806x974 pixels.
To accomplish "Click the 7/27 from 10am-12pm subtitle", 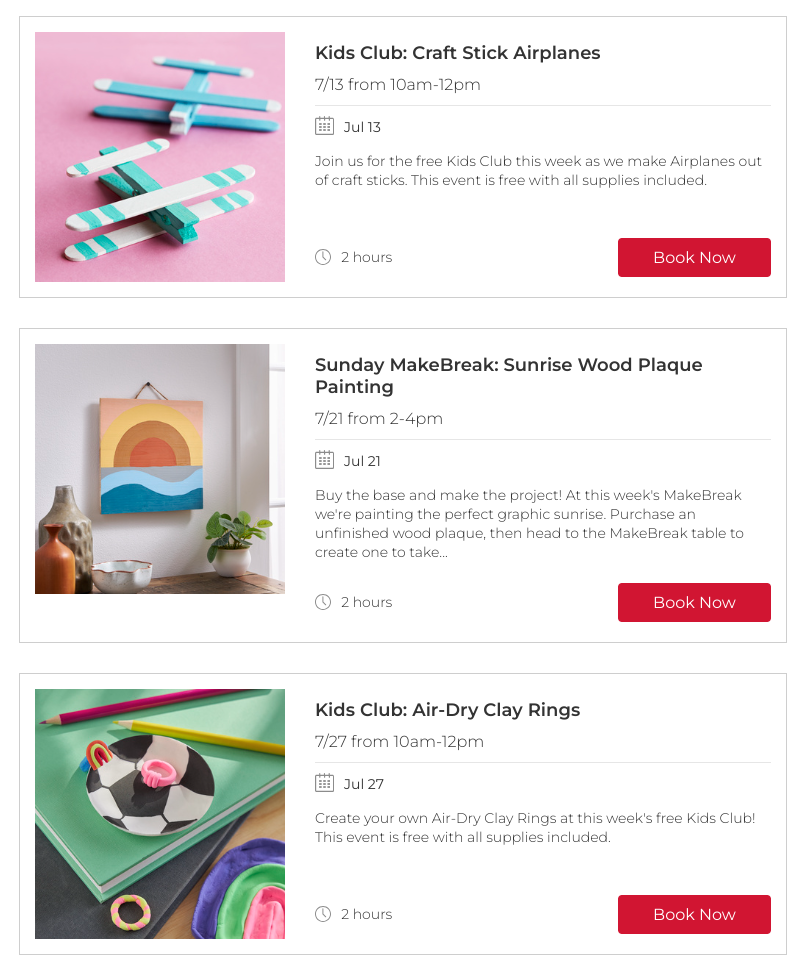I will click(x=399, y=741).
